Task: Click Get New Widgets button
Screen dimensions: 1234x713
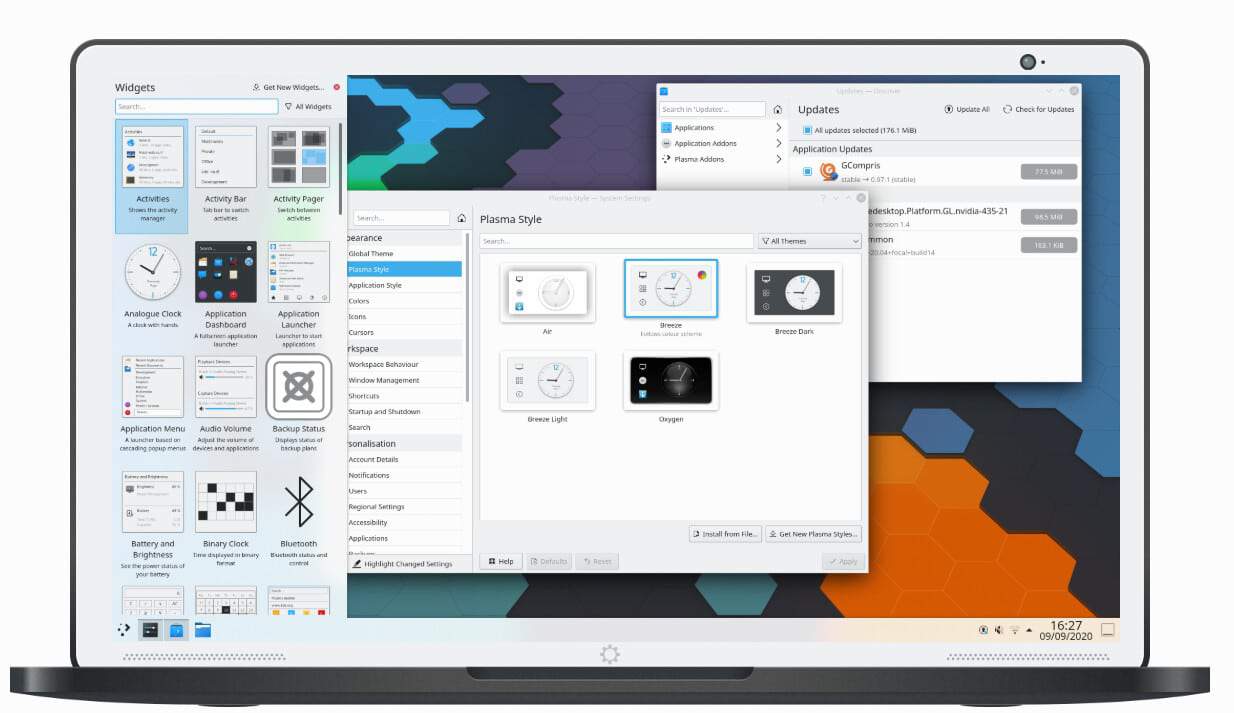Action: (x=288, y=87)
